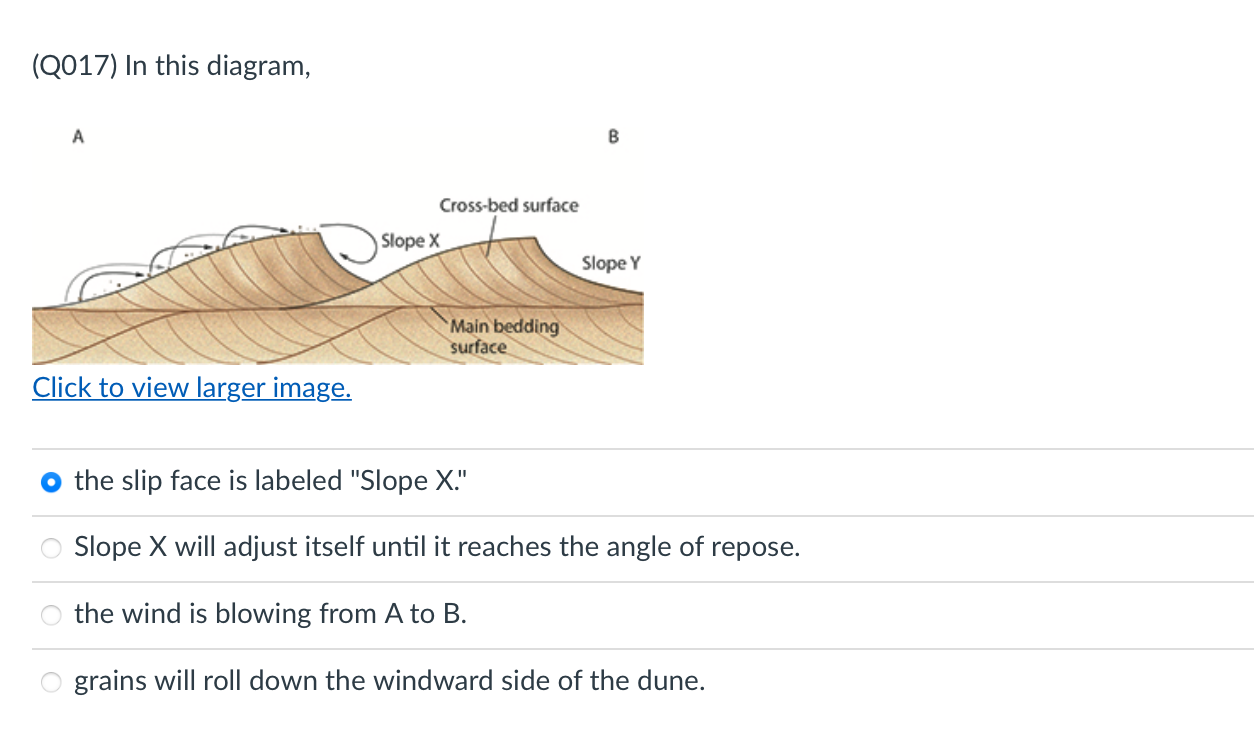Click the filled radio button next to the first answer
The width and height of the screenshot is (1254, 744).
pyautogui.click(x=51, y=481)
